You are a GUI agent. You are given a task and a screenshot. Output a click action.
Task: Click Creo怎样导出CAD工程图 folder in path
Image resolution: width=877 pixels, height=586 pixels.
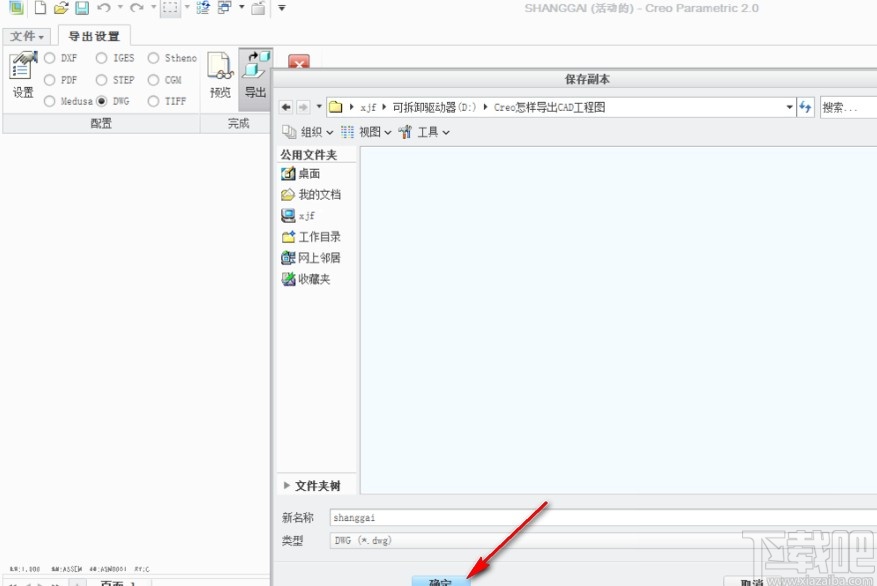pyautogui.click(x=549, y=107)
